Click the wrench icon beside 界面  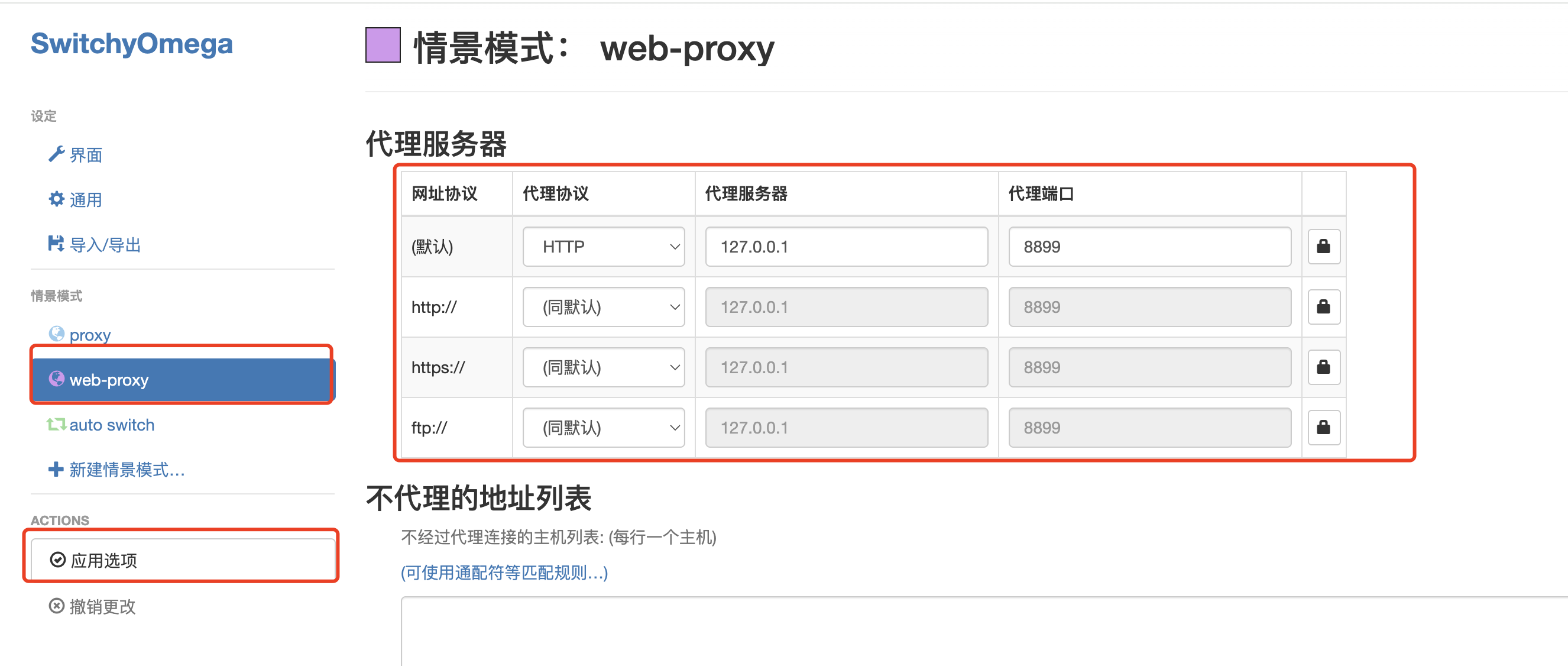point(56,154)
